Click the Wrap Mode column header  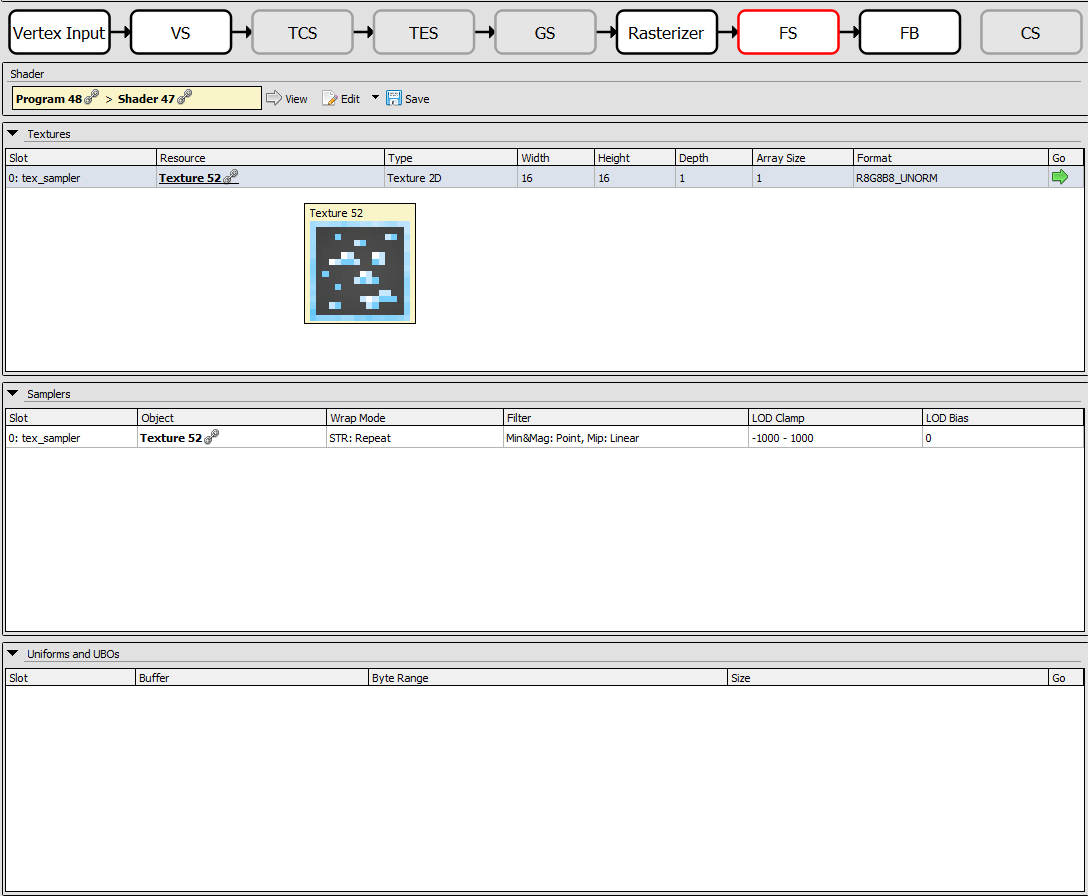point(415,418)
